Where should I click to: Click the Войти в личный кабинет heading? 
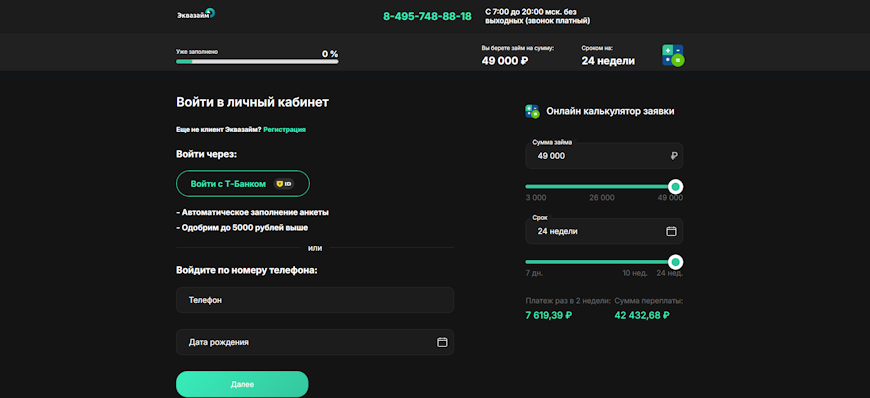tap(252, 102)
